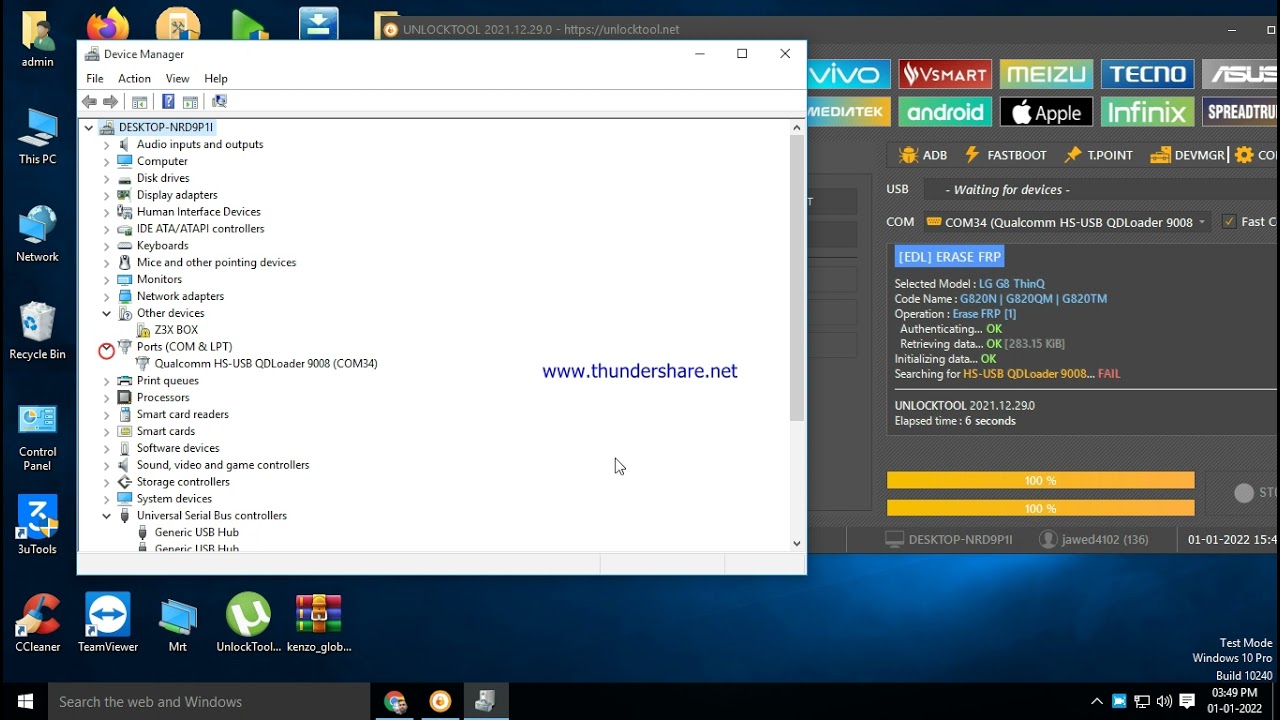Image resolution: width=1280 pixels, height=720 pixels.
Task: Open the ADB tool in UnlockTool
Action: 923,155
